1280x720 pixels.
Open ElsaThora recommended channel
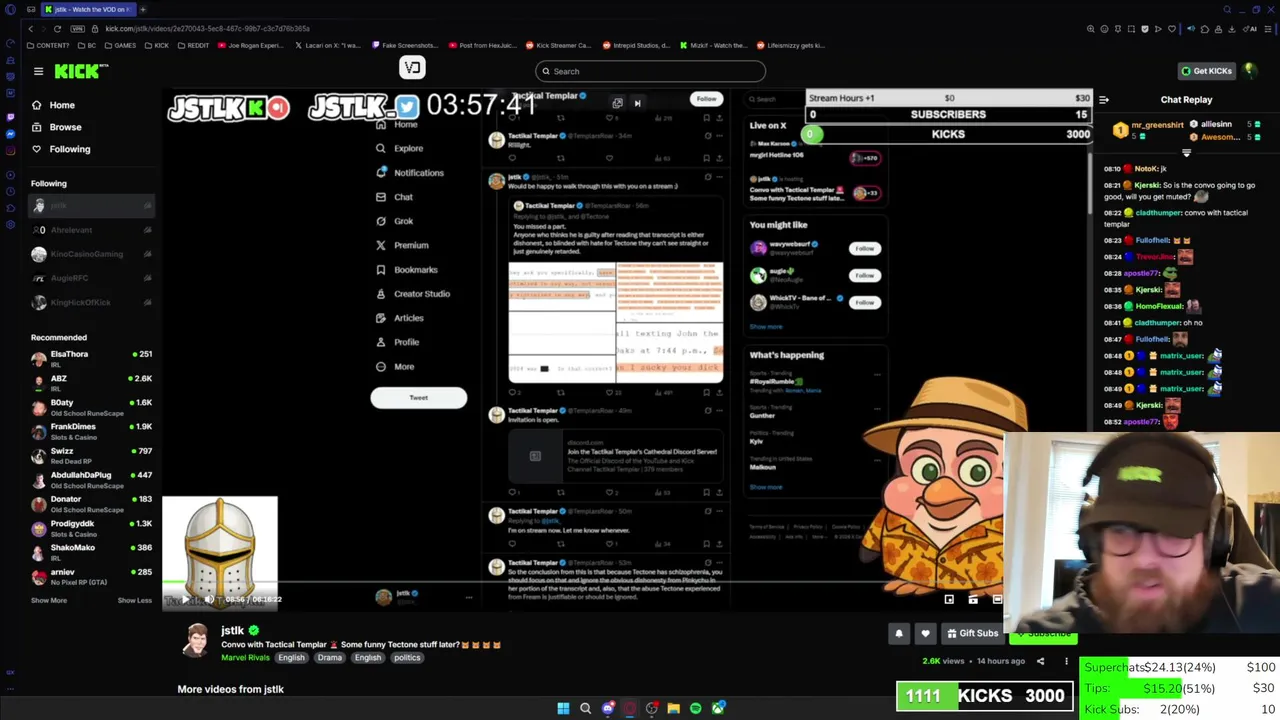(92, 358)
